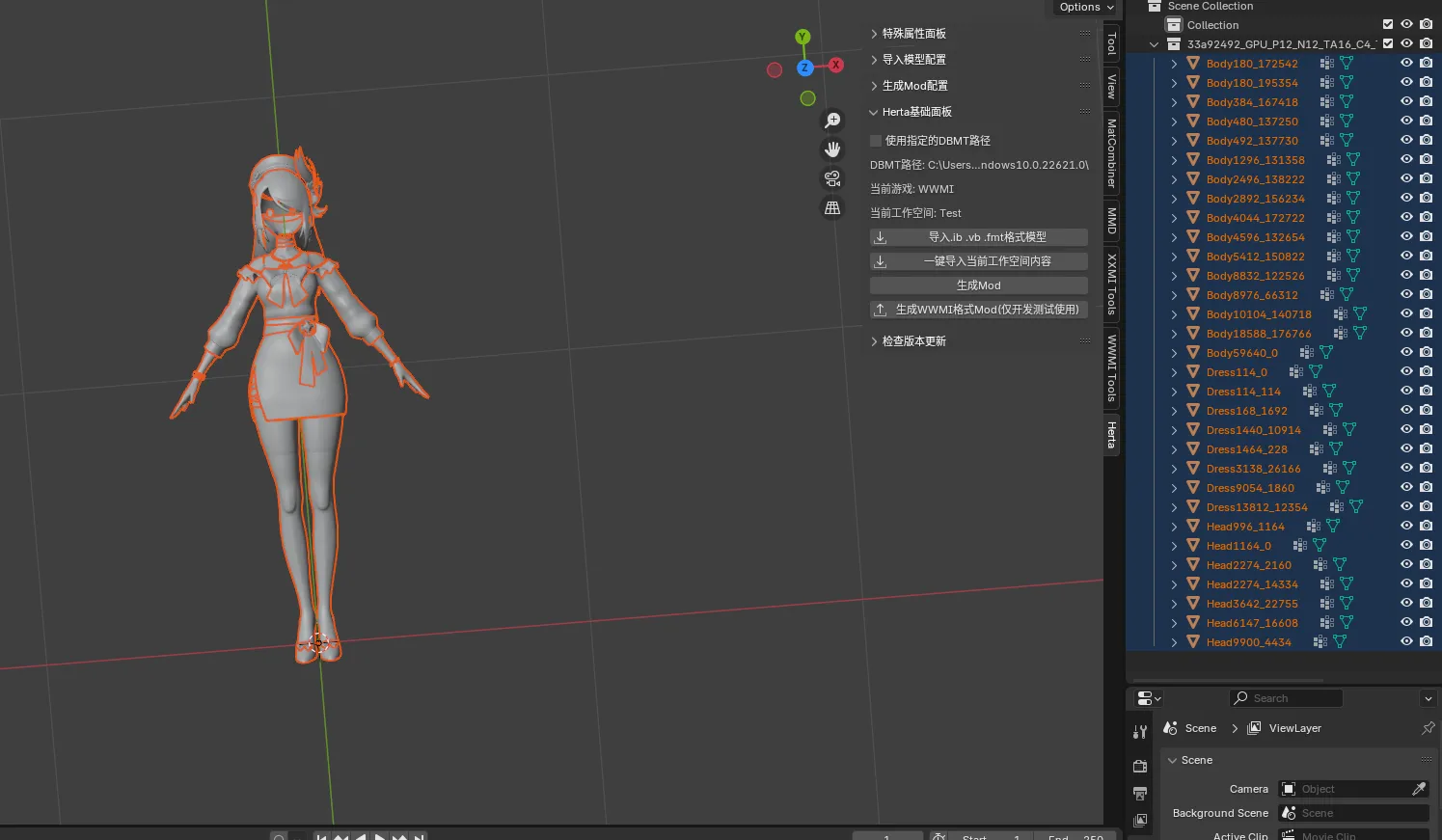Viewport: 1442px width, 840px height.
Task: Click the 生成Mod button
Action: pos(979,285)
